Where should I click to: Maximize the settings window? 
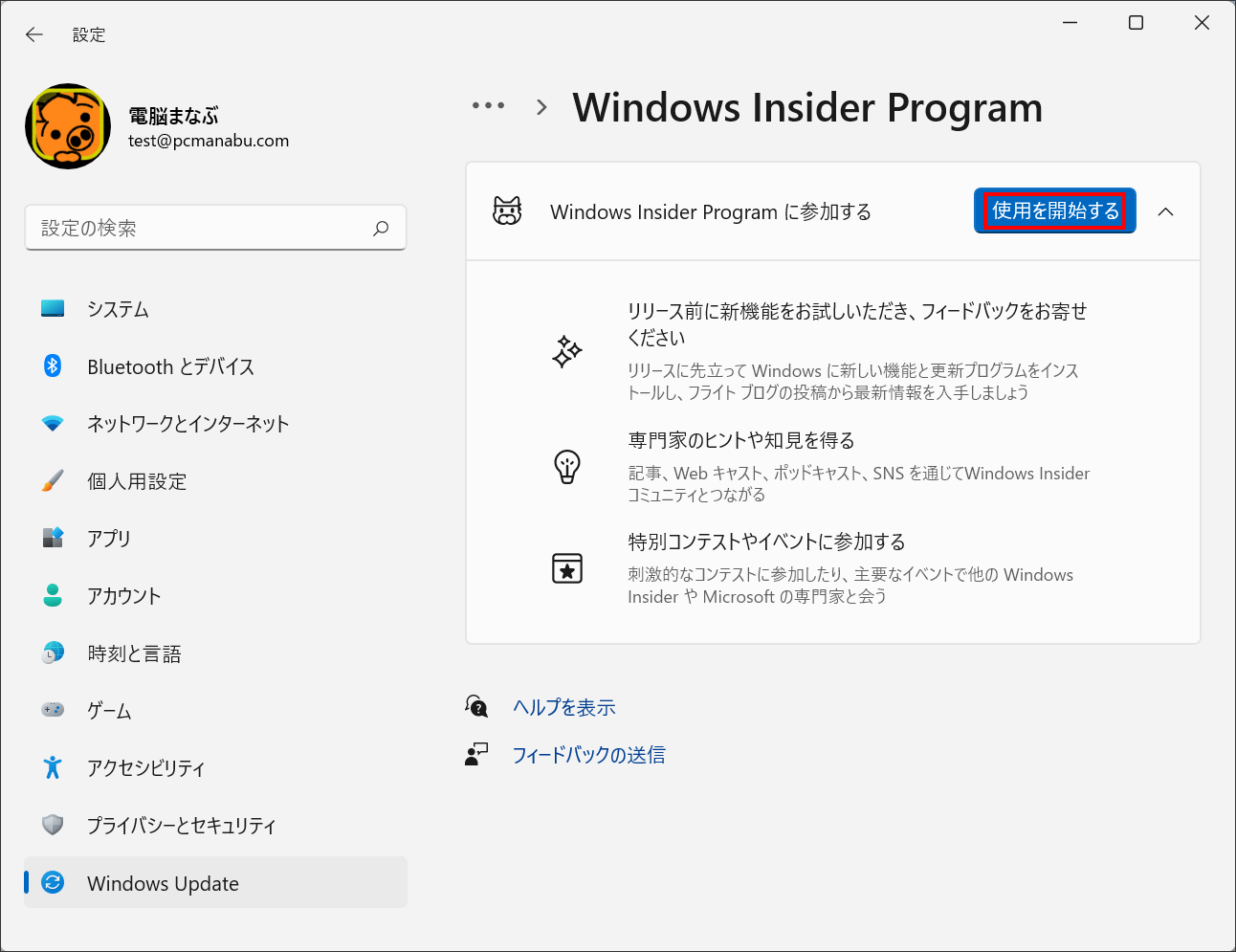pos(1136,23)
